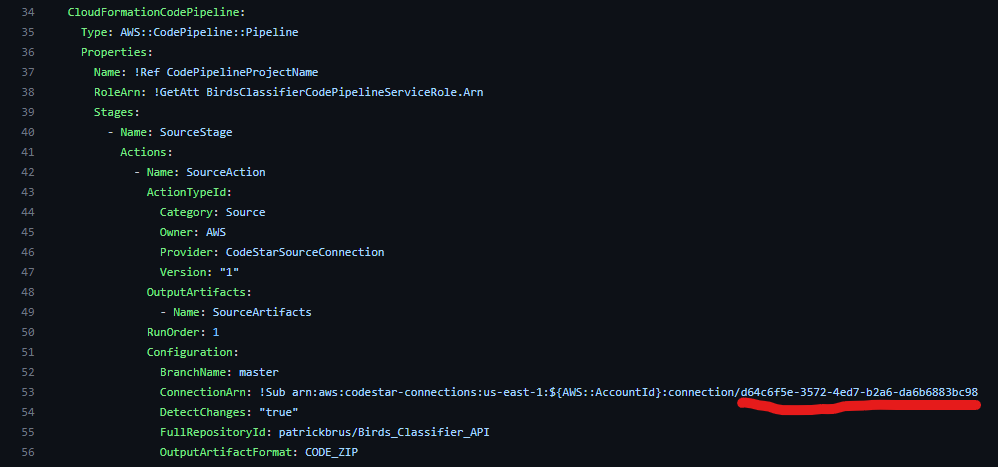Select line number 38 in the gutter
The width and height of the screenshot is (998, 467).
28,92
